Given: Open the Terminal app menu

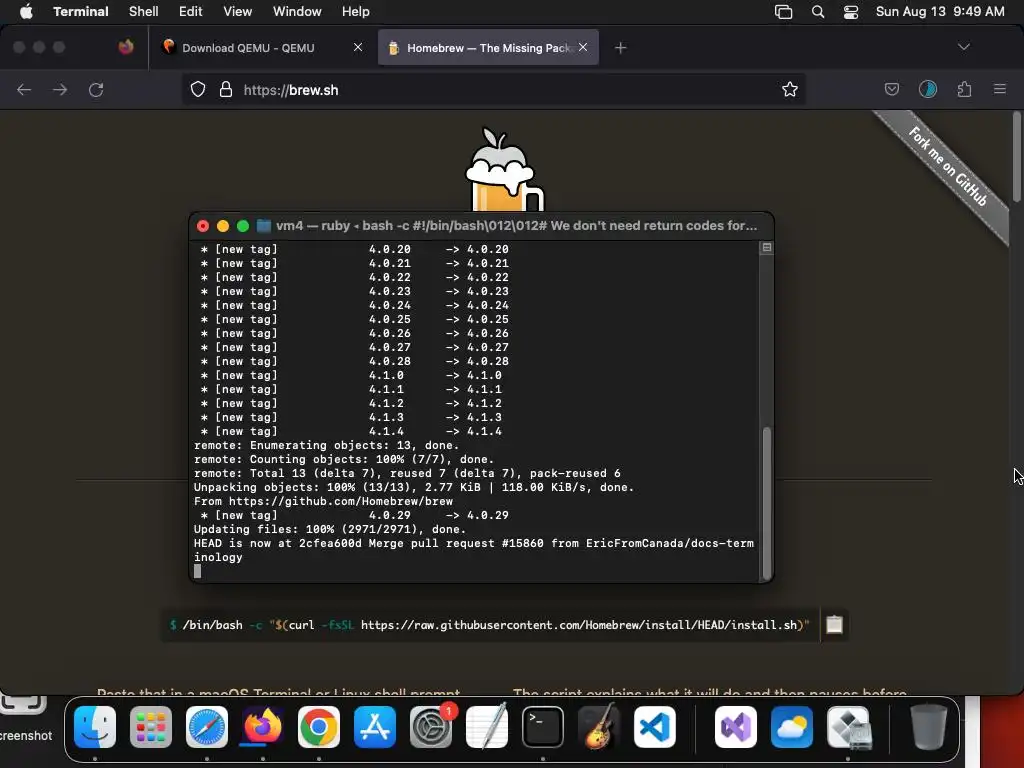Looking at the screenshot, I should click(x=81, y=12).
